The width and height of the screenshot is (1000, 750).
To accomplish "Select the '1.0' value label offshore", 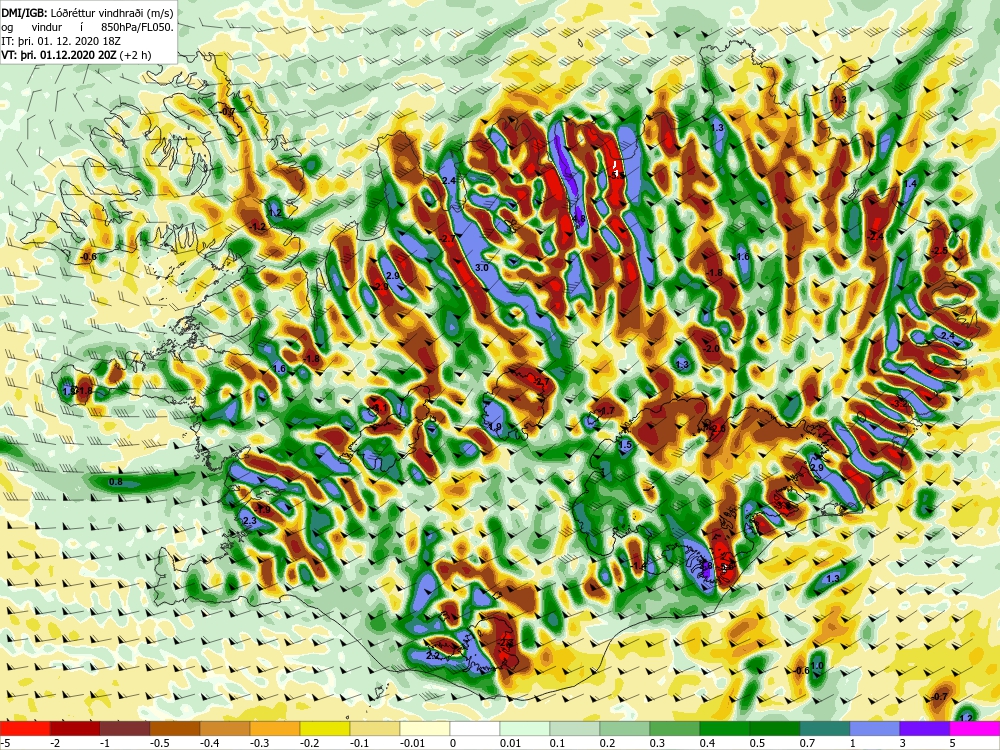I will pos(817,666).
